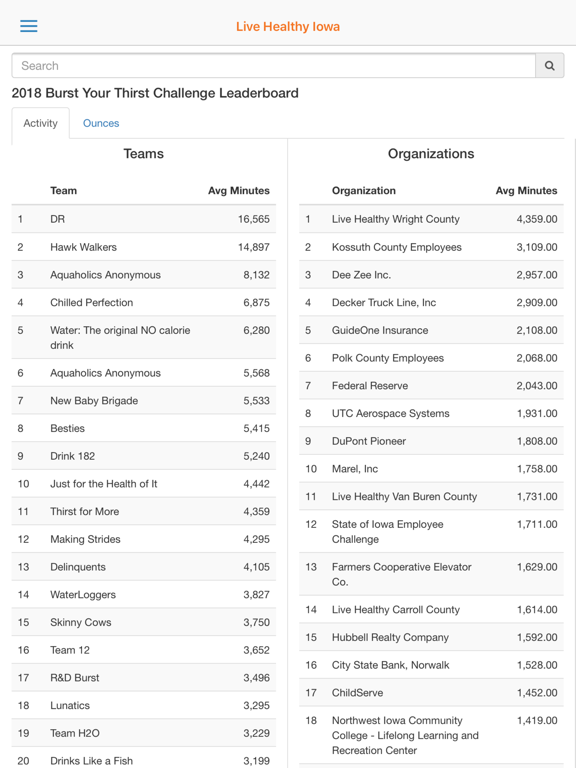Open the Live Healthy Iowa title link
Image resolution: width=576 pixels, height=768 pixels.
pyautogui.click(x=288, y=26)
